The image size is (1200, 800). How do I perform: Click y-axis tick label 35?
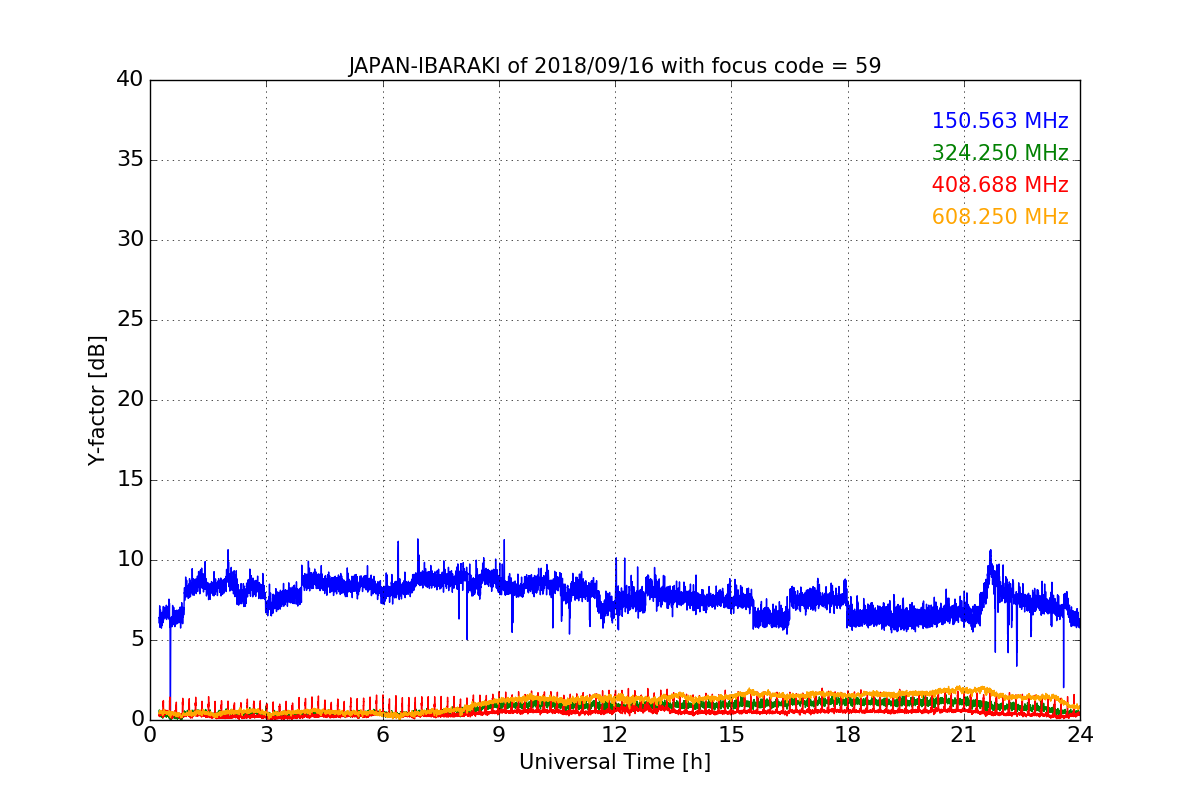point(130,159)
